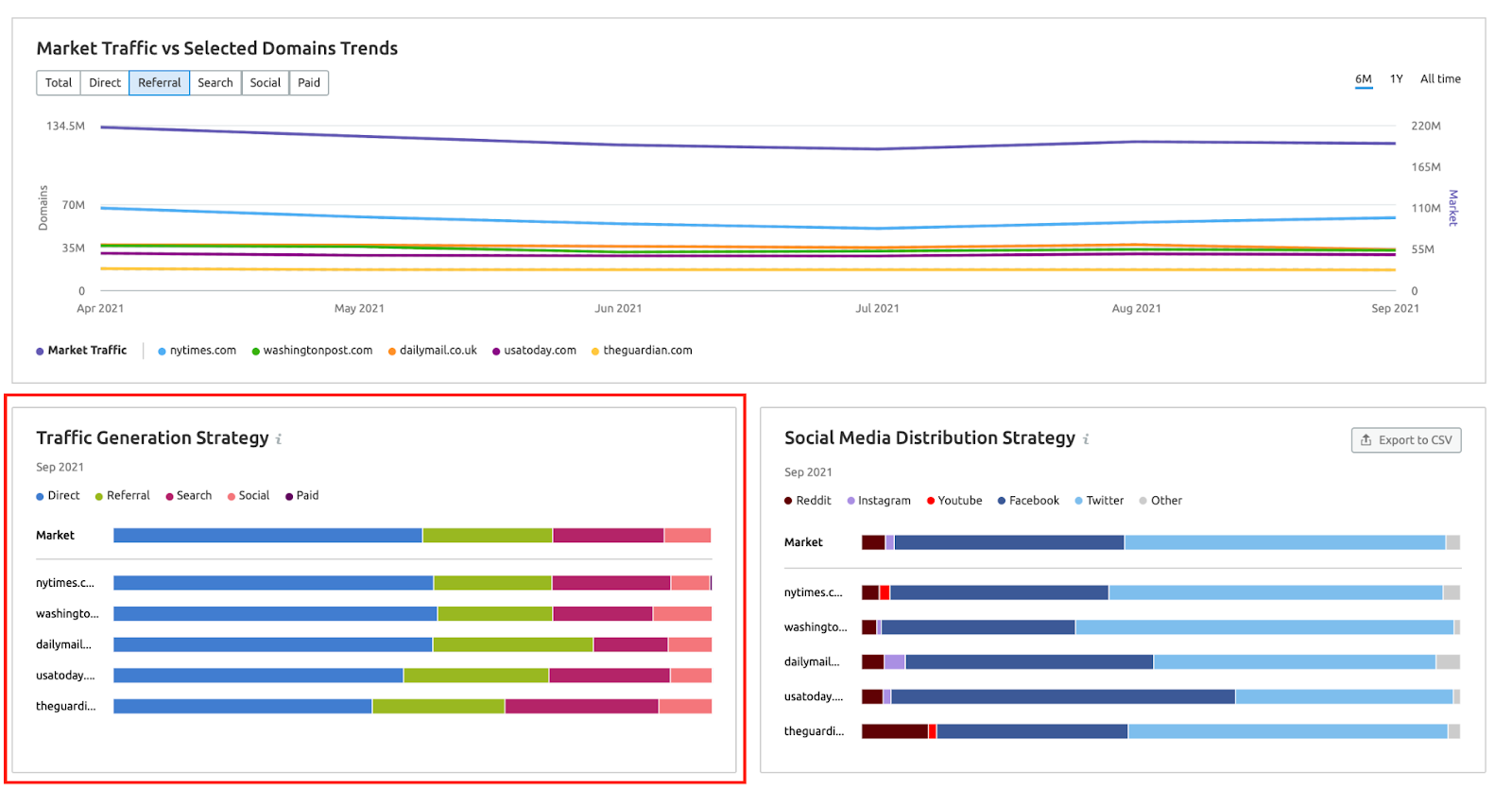The height and width of the screenshot is (789, 1512).
Task: Select the Search traffic tab
Action: (215, 83)
